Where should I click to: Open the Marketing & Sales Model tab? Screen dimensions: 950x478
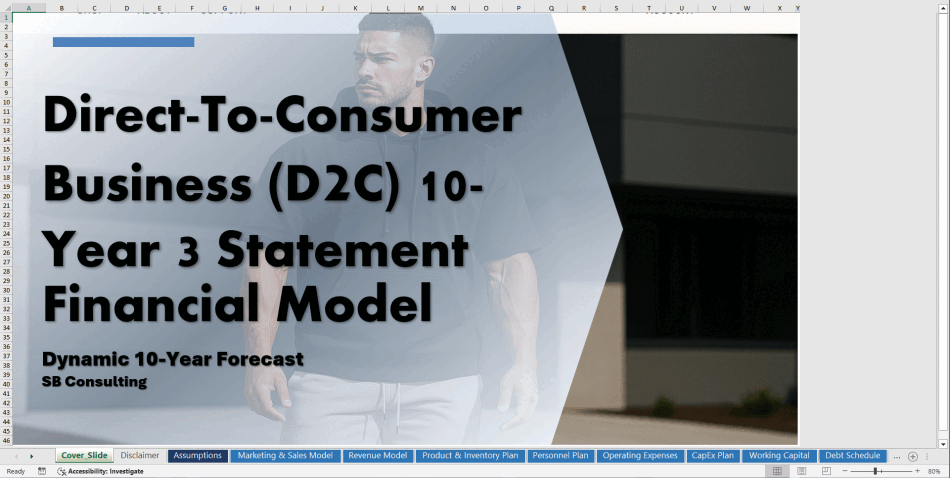[x=285, y=456]
